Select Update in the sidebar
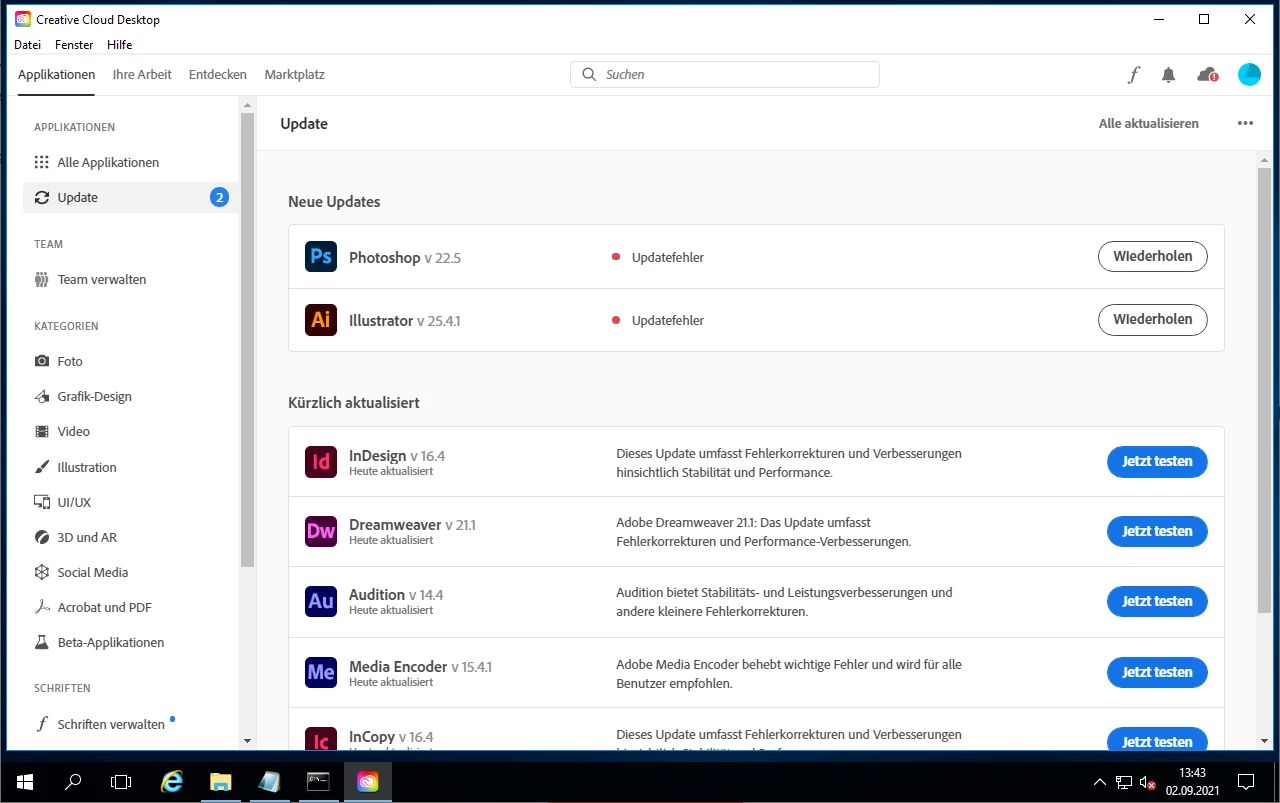 pos(130,197)
